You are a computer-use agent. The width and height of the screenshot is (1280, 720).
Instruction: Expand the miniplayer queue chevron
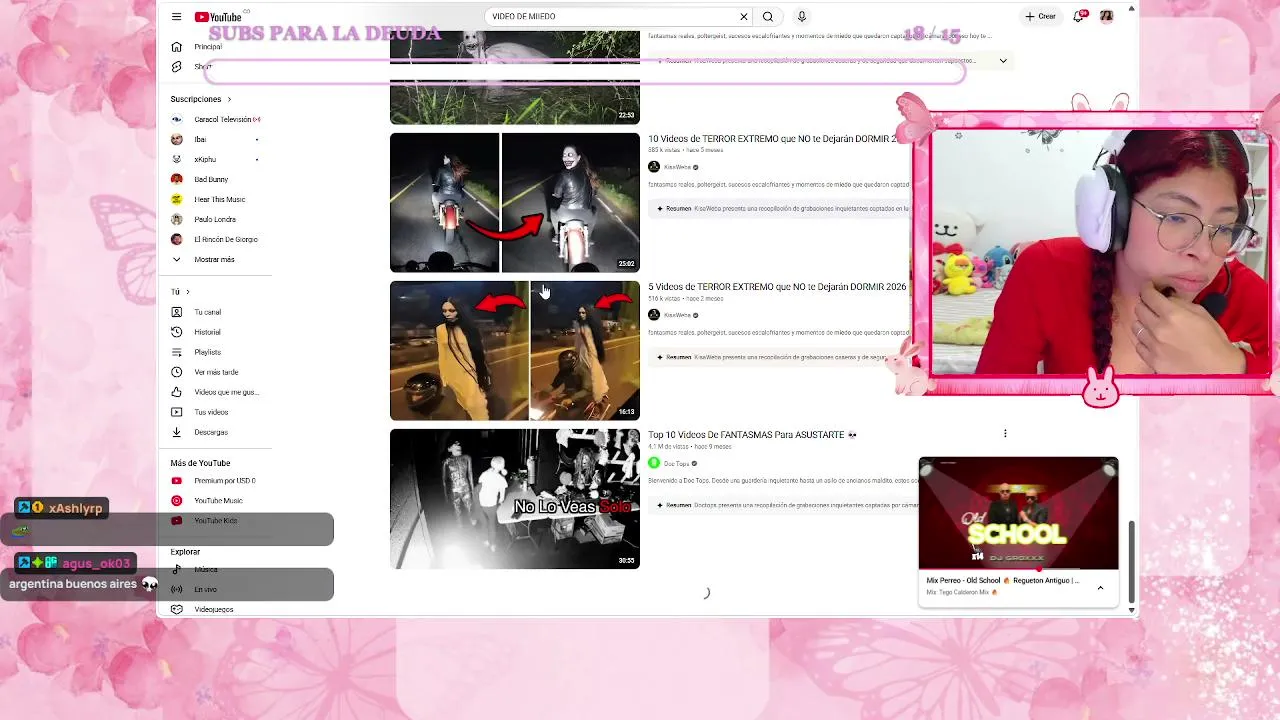pyautogui.click(x=1100, y=588)
